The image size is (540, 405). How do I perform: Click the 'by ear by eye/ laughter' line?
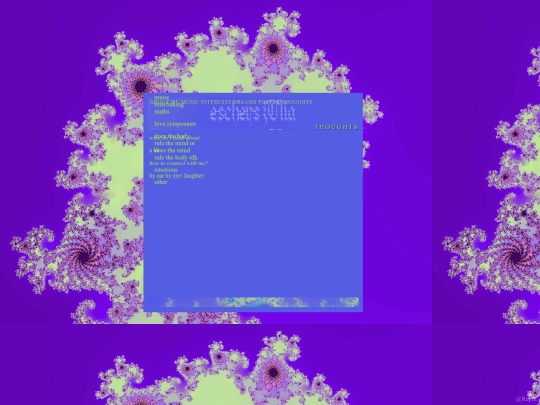176,176
